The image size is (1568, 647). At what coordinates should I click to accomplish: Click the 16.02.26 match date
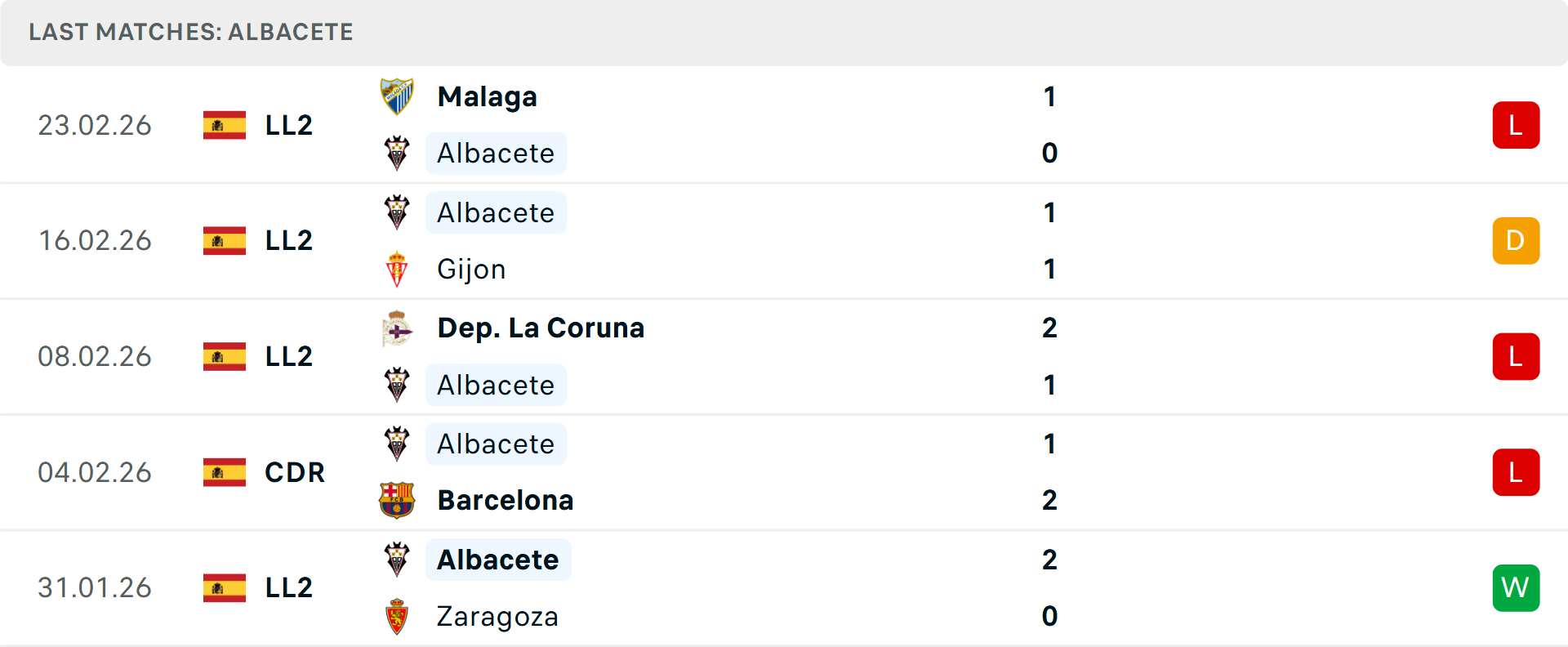(x=95, y=241)
